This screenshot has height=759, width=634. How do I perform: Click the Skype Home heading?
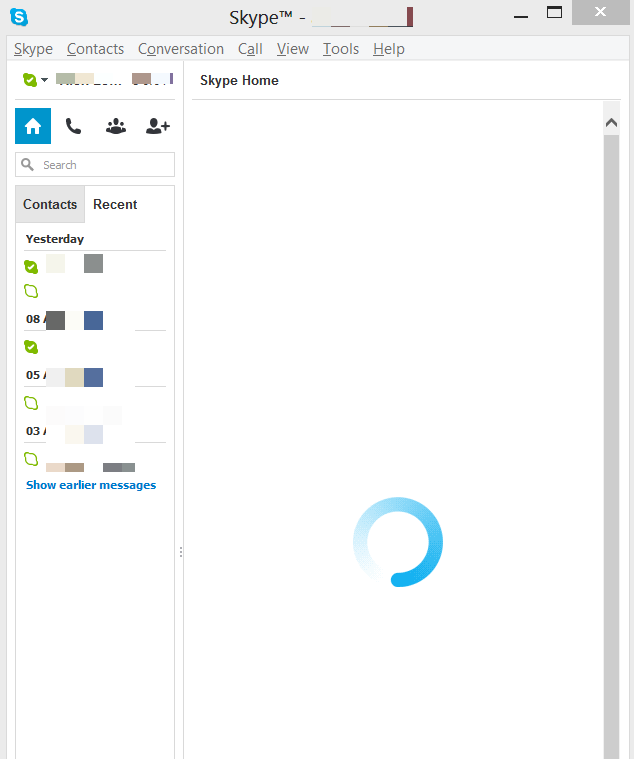pyautogui.click(x=239, y=80)
